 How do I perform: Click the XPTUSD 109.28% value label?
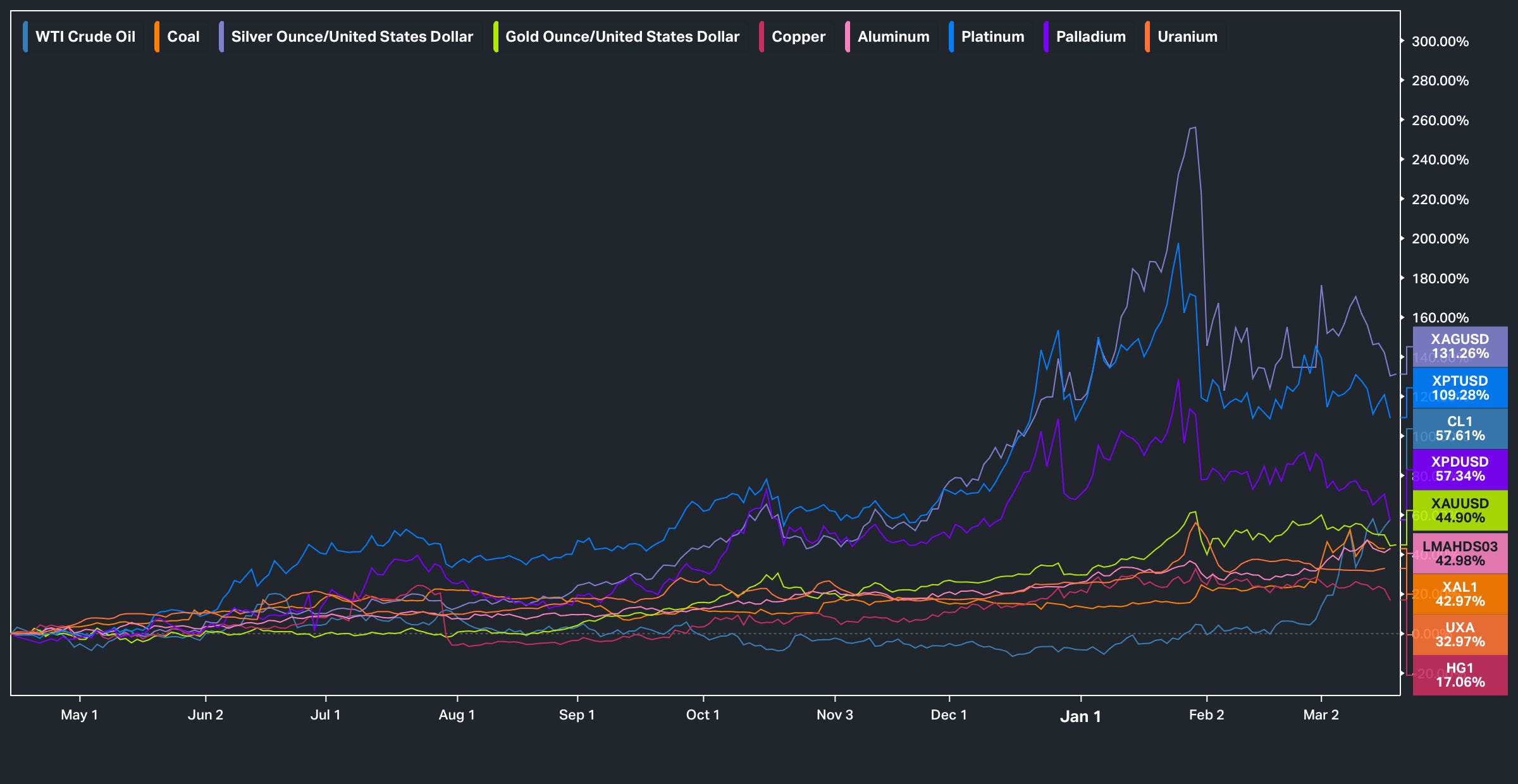(1460, 388)
